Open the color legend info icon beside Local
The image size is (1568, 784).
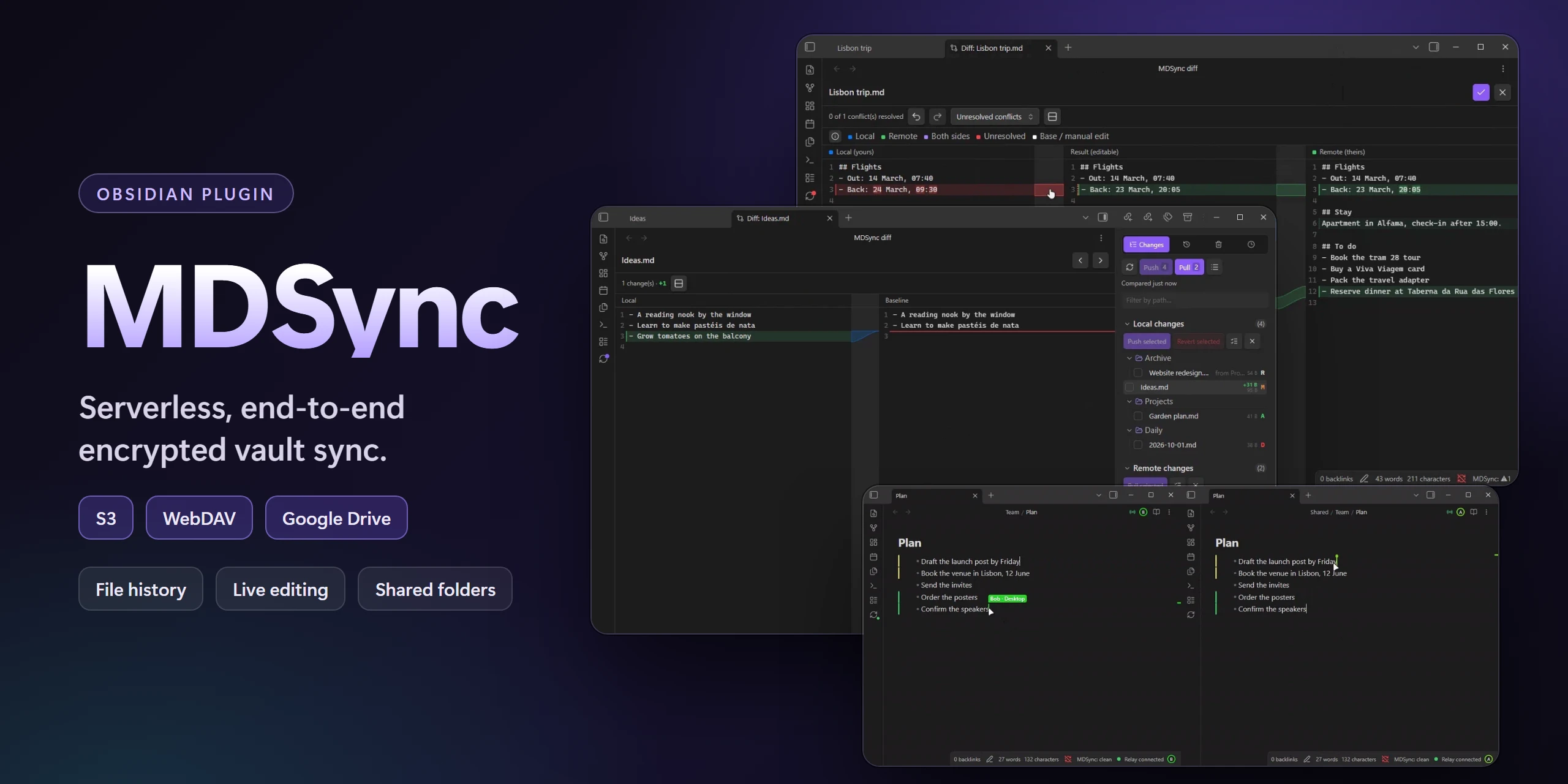[x=835, y=136]
